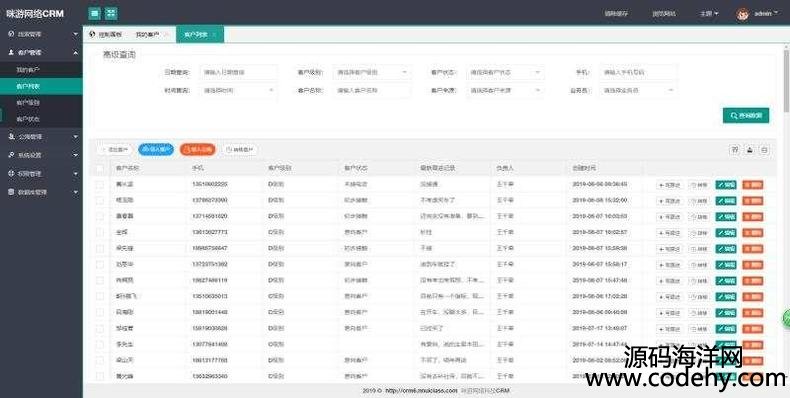
Task: Toggle the select-all checkbox in table header
Action: point(100,168)
